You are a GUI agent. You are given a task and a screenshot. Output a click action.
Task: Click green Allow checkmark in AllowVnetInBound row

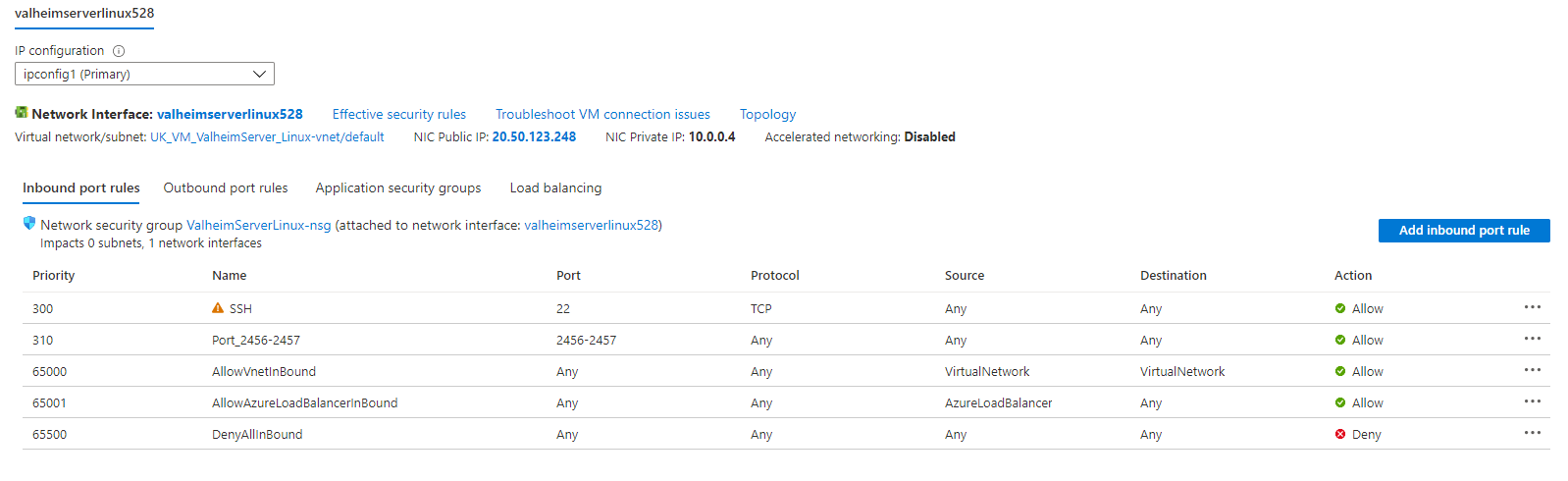click(1340, 371)
